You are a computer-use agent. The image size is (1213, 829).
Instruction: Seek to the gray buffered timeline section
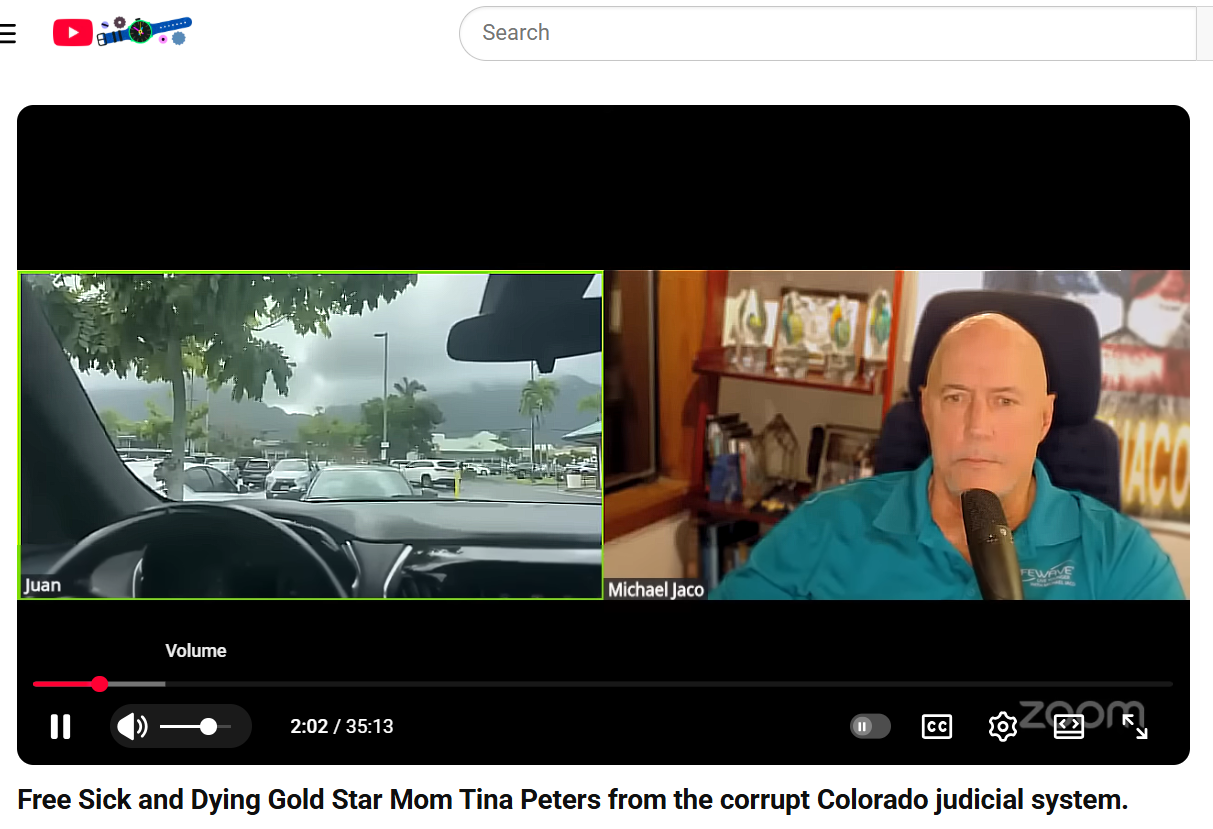135,684
